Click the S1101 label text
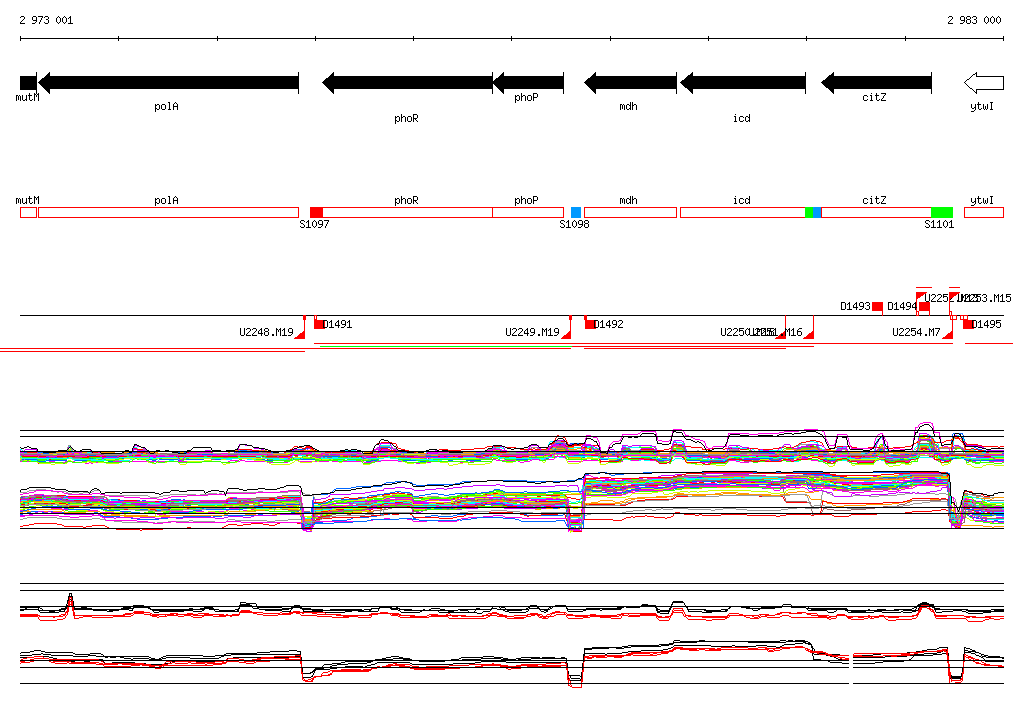Image resolution: width=1024 pixels, height=714 pixels. click(x=939, y=224)
